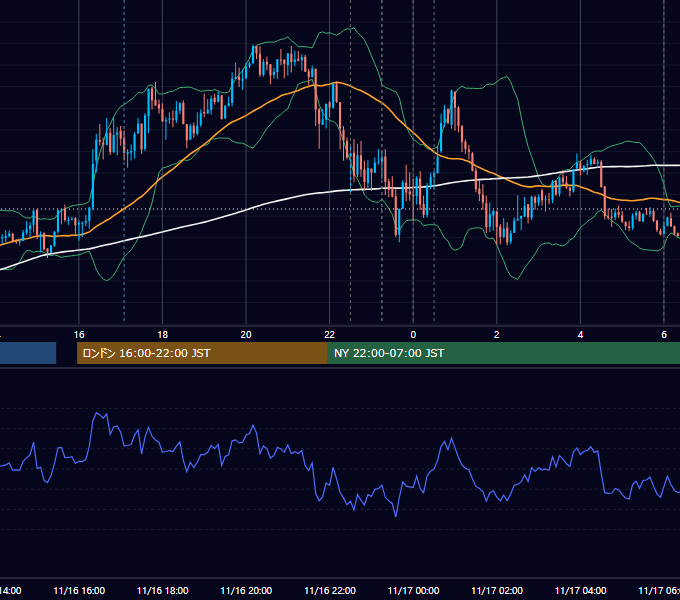Click the ロンドン 16:00-22:00 JST session bar
Viewport: 680px width, 600px height.
click(202, 353)
